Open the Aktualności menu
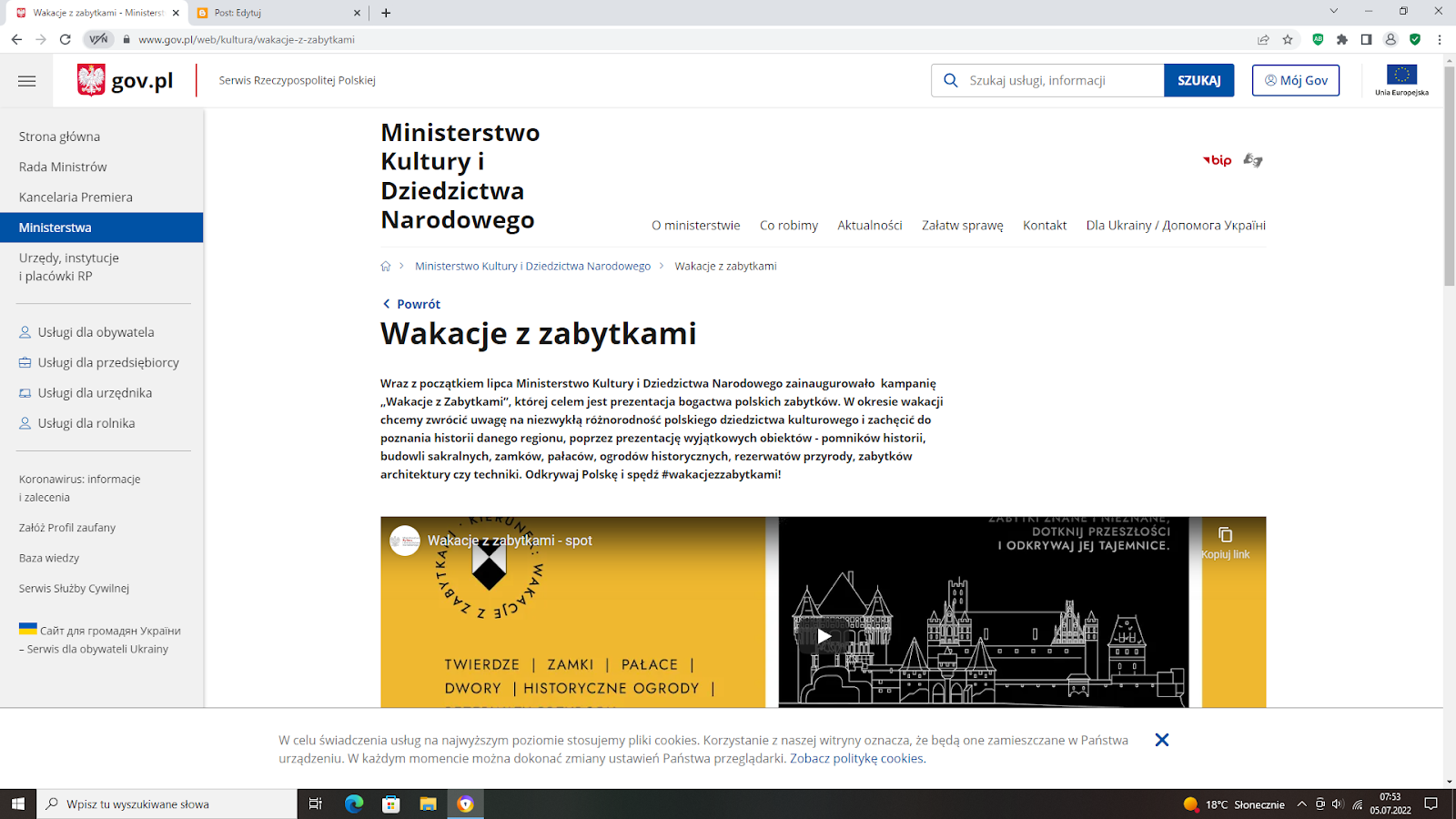Image resolution: width=1456 pixels, height=819 pixels. point(870,226)
